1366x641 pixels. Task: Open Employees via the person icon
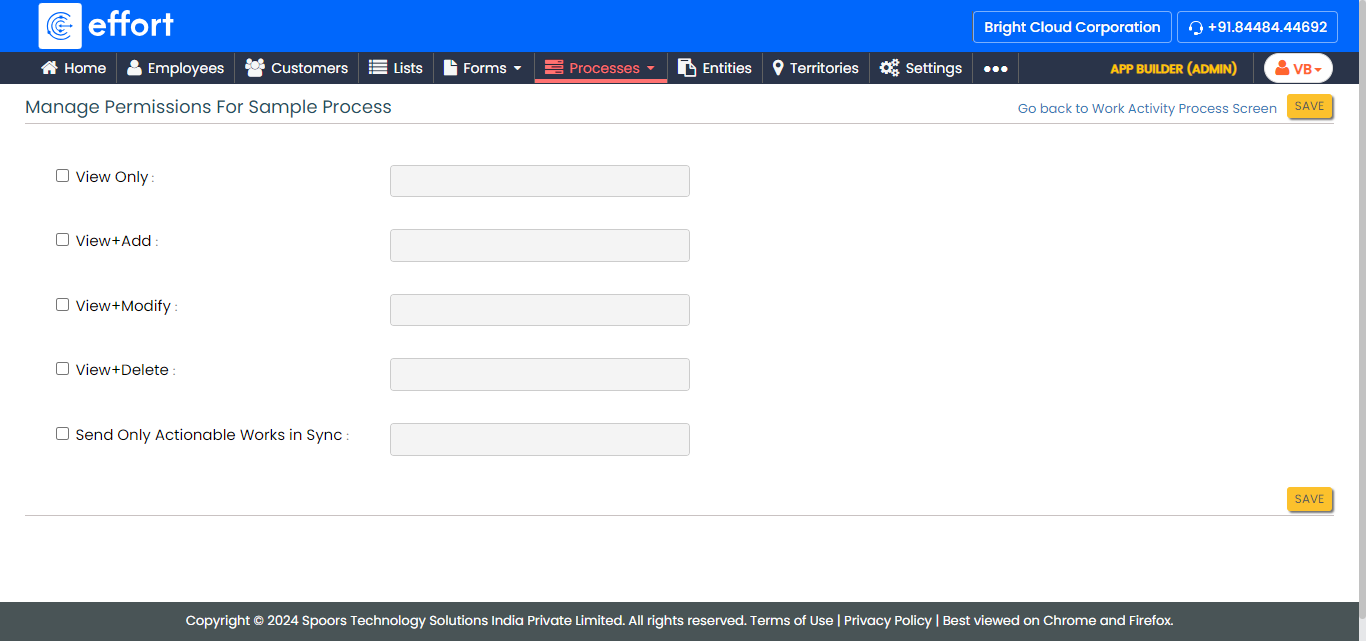134,68
